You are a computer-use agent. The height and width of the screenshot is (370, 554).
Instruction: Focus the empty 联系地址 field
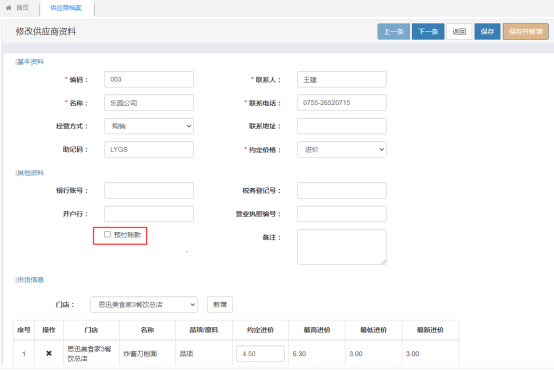[x=342, y=126]
